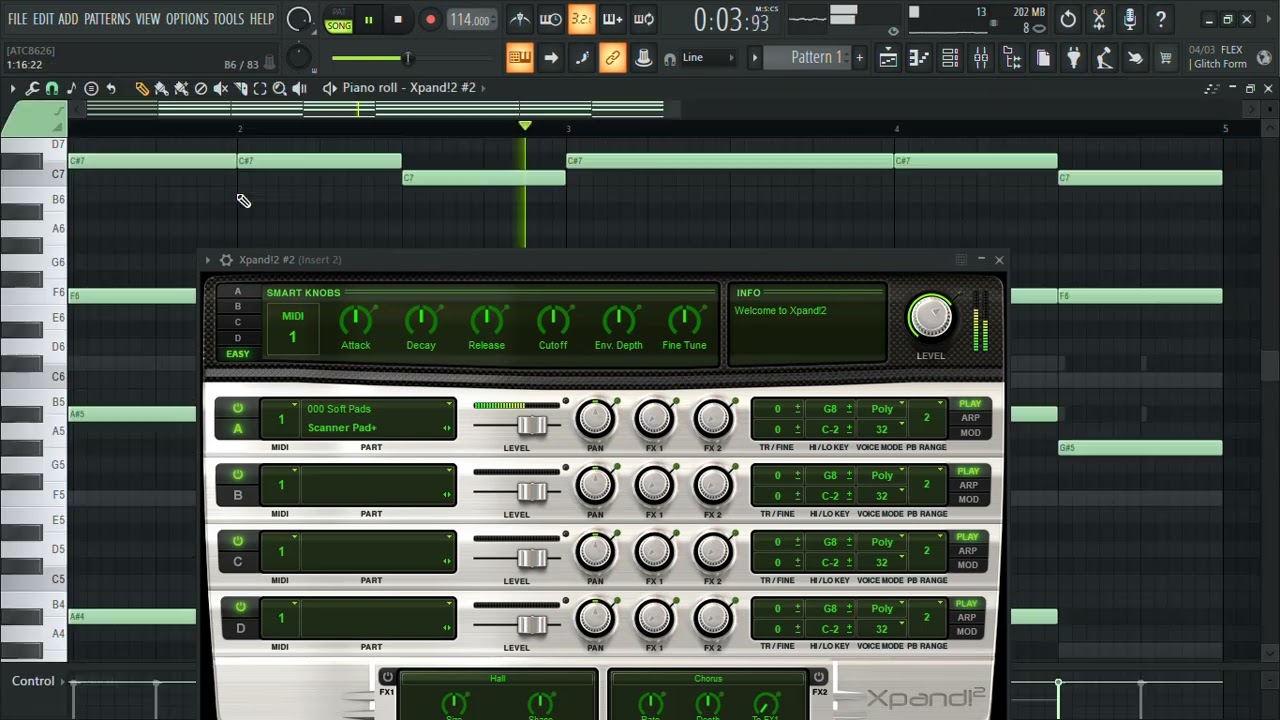Click the ARP button for part A
Screen dimensions: 1280x720
(x=970, y=418)
